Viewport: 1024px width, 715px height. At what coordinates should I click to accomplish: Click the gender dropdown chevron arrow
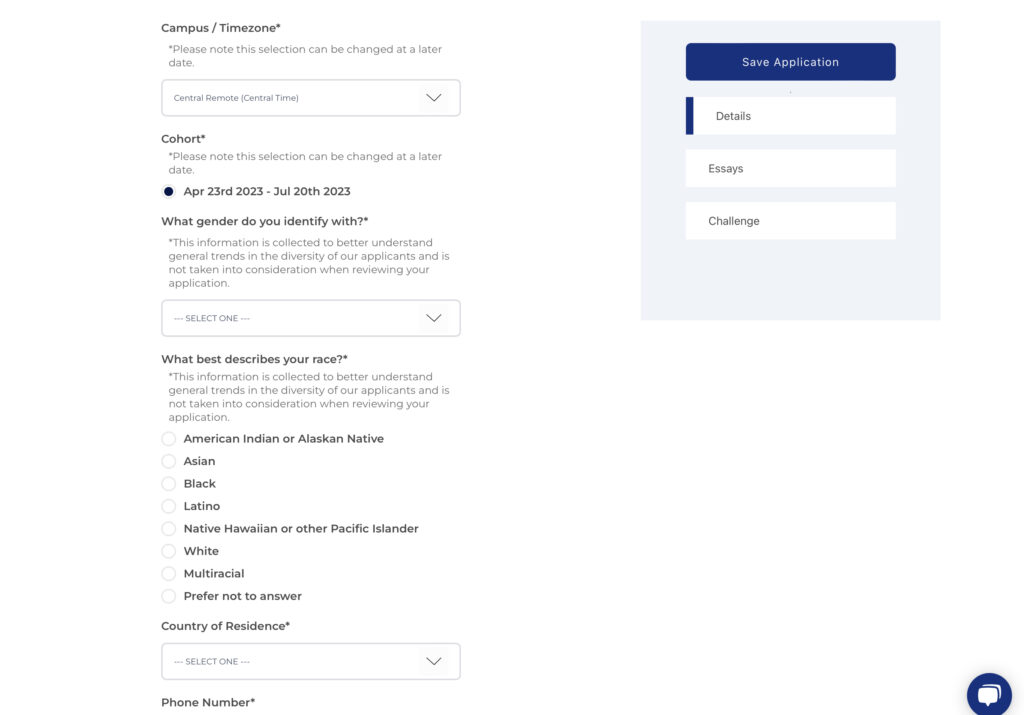click(x=433, y=318)
